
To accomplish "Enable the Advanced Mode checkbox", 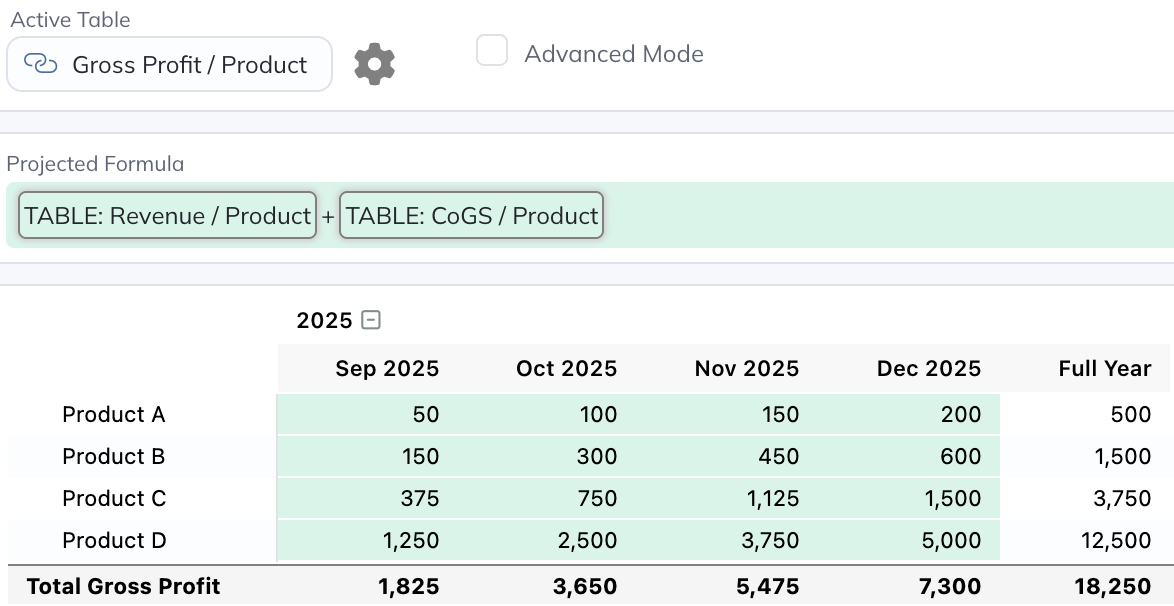I will pyautogui.click(x=492, y=51).
